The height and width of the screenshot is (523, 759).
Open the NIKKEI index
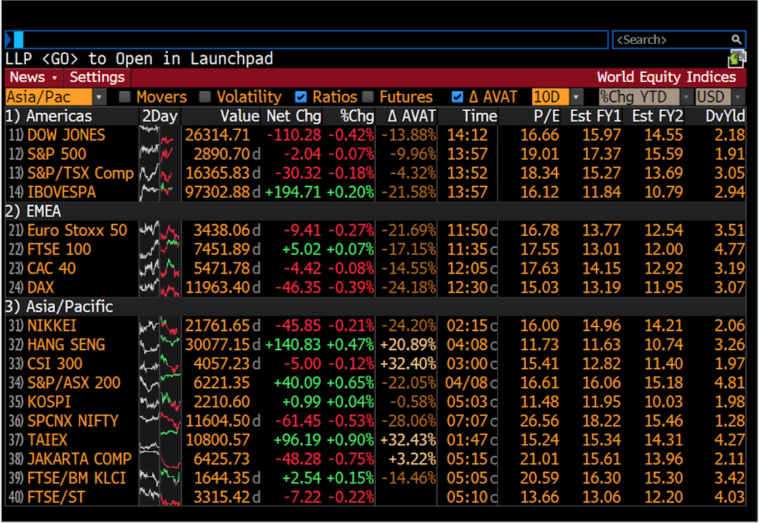click(x=52, y=325)
